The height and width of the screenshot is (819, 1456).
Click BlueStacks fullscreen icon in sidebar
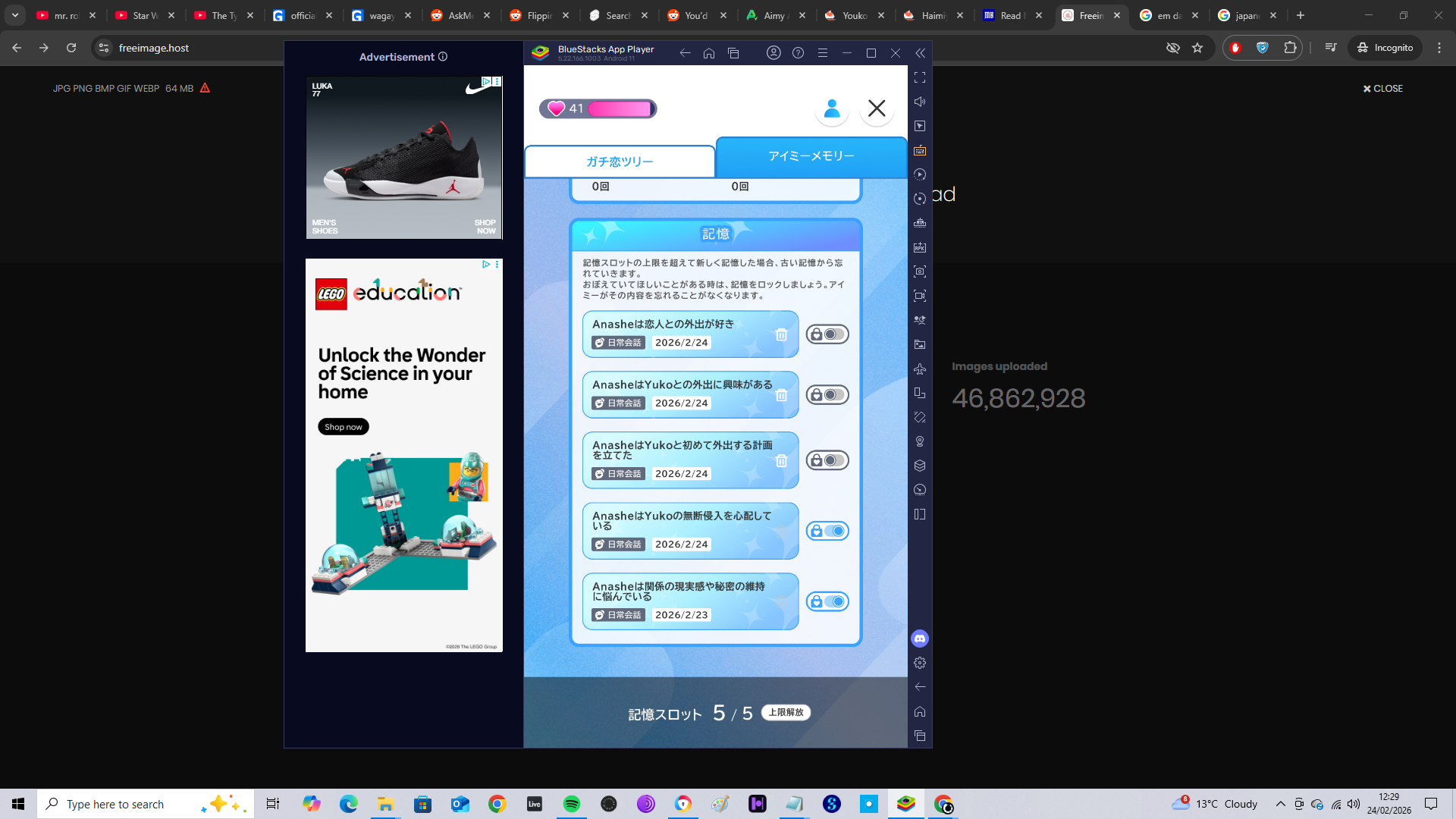[920, 77]
